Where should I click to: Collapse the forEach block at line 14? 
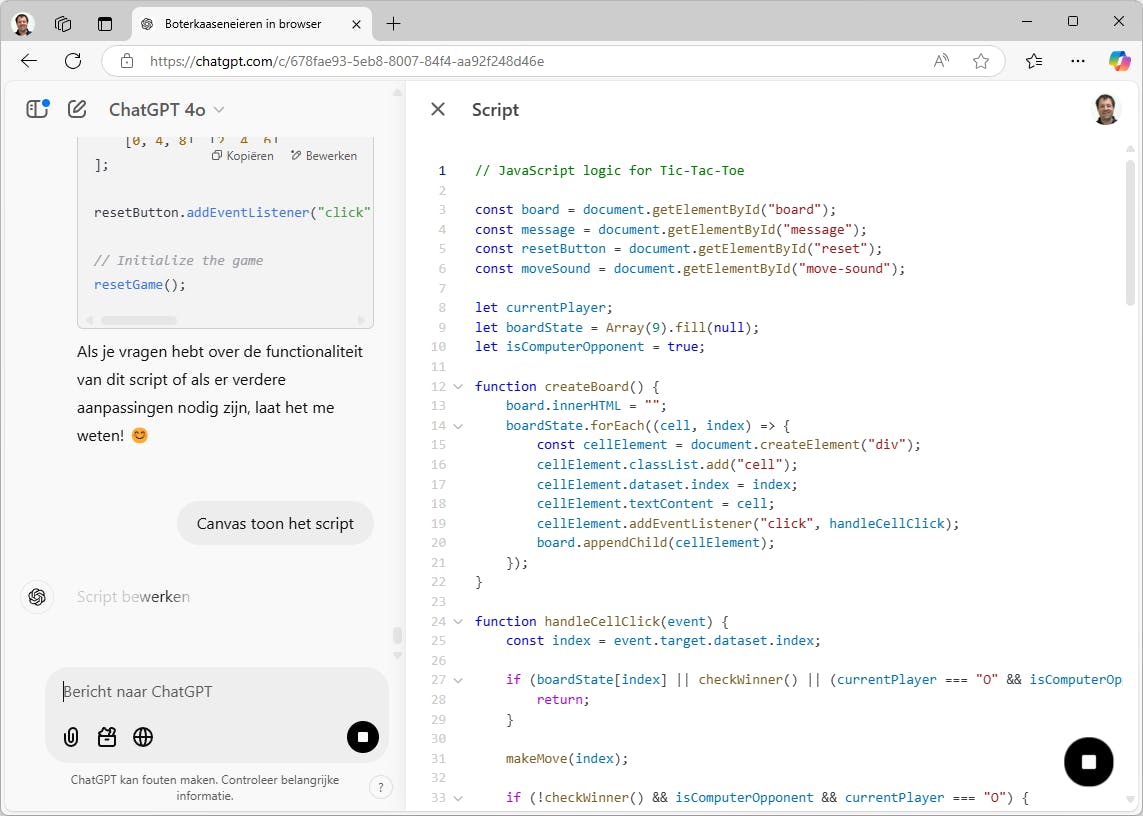pos(458,425)
